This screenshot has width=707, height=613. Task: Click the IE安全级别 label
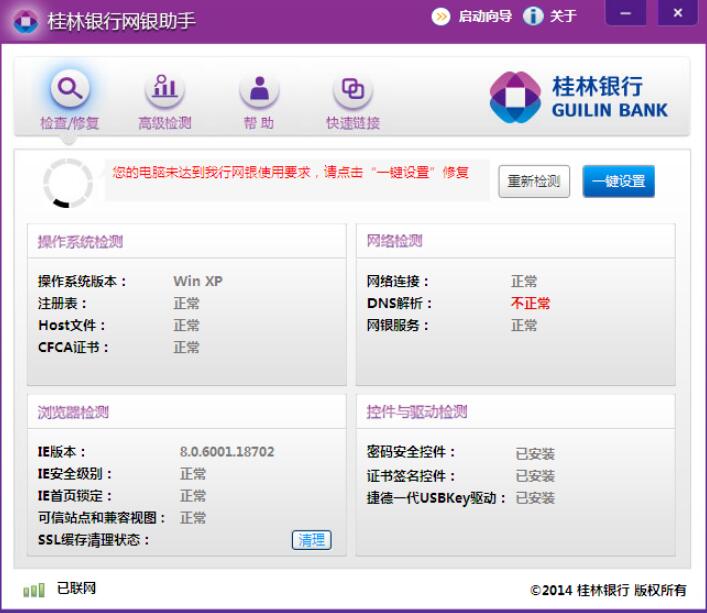pos(75,474)
